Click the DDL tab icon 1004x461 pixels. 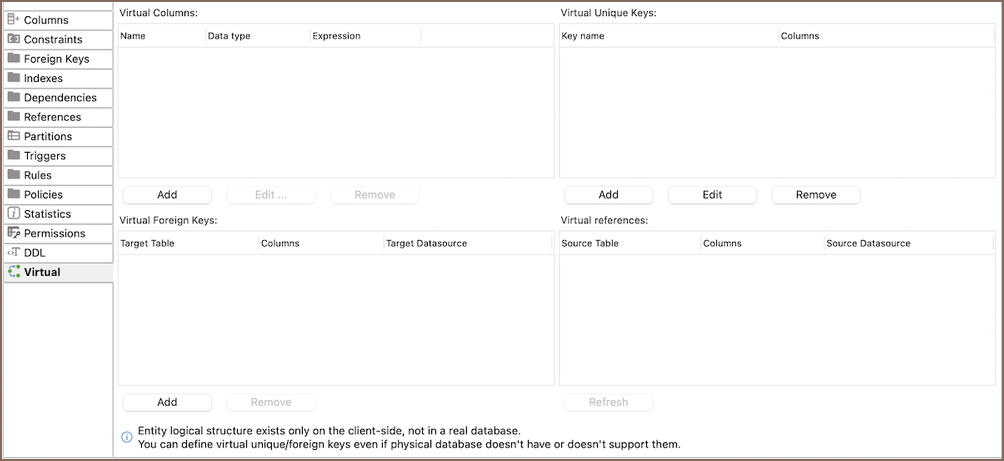point(14,253)
